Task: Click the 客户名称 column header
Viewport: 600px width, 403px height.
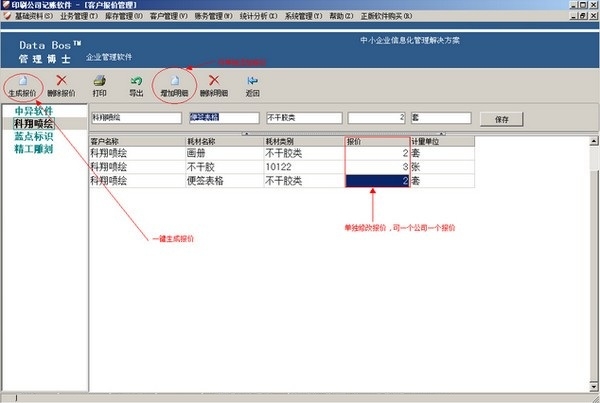Action: coord(137,142)
